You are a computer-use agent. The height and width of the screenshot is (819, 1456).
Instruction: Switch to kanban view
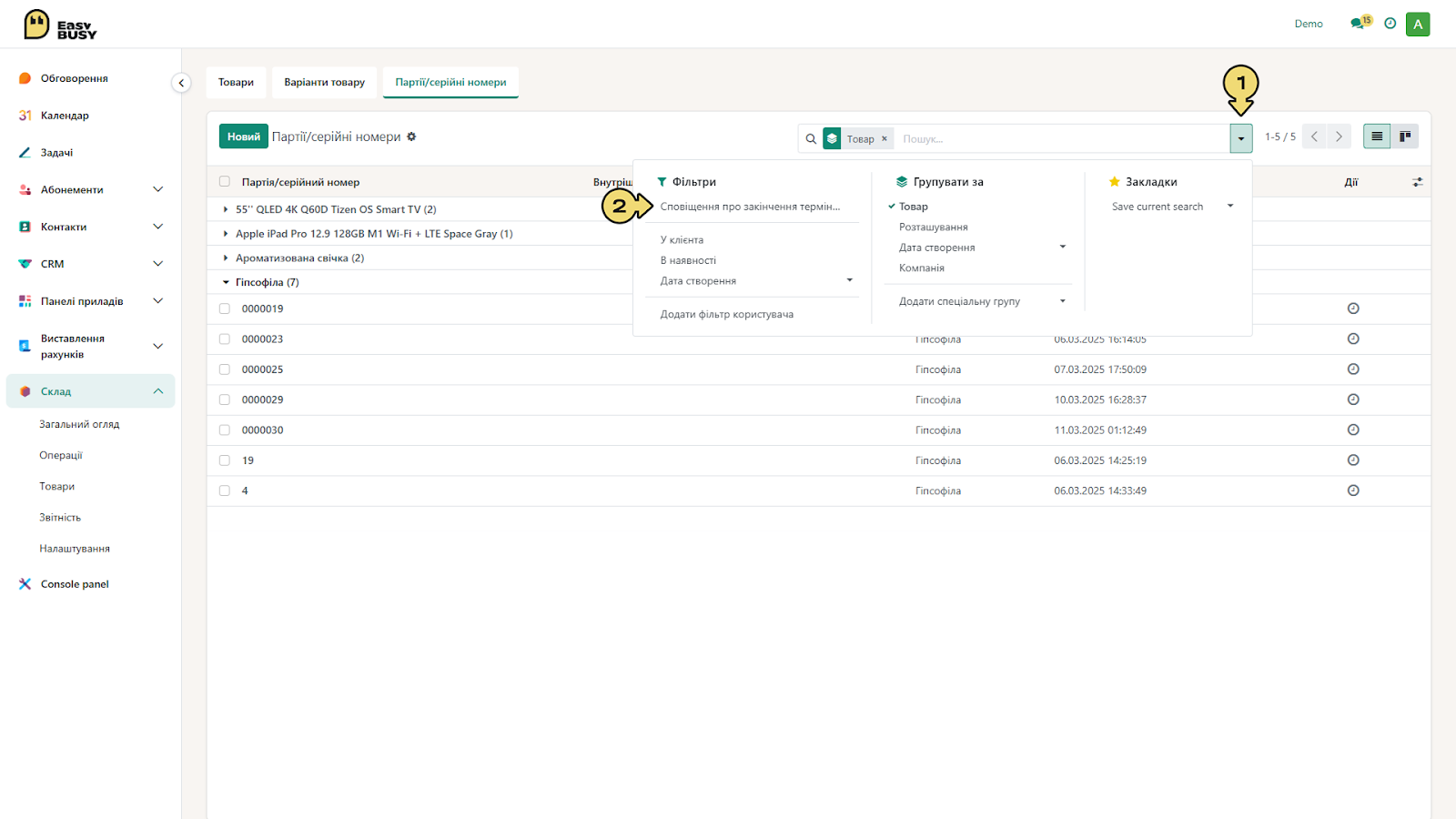tap(1405, 136)
